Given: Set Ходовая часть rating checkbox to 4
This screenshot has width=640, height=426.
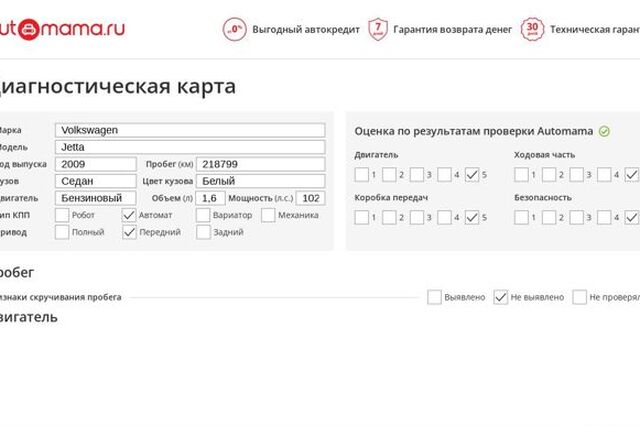Looking at the screenshot, I should (x=604, y=175).
